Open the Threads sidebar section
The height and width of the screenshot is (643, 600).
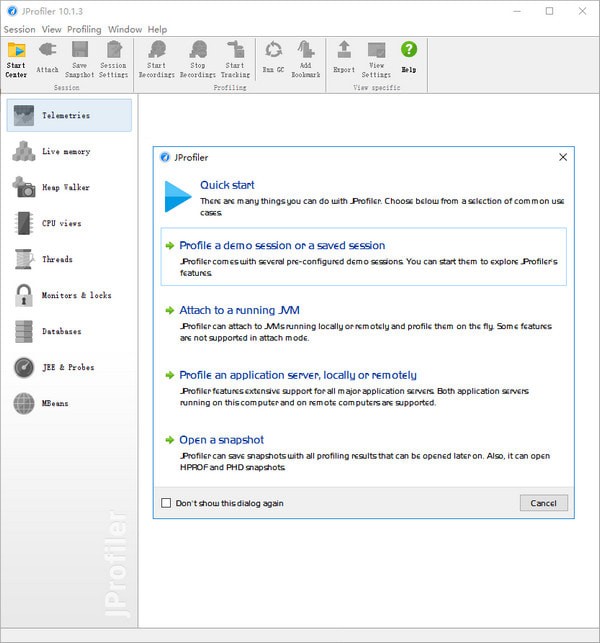69,259
